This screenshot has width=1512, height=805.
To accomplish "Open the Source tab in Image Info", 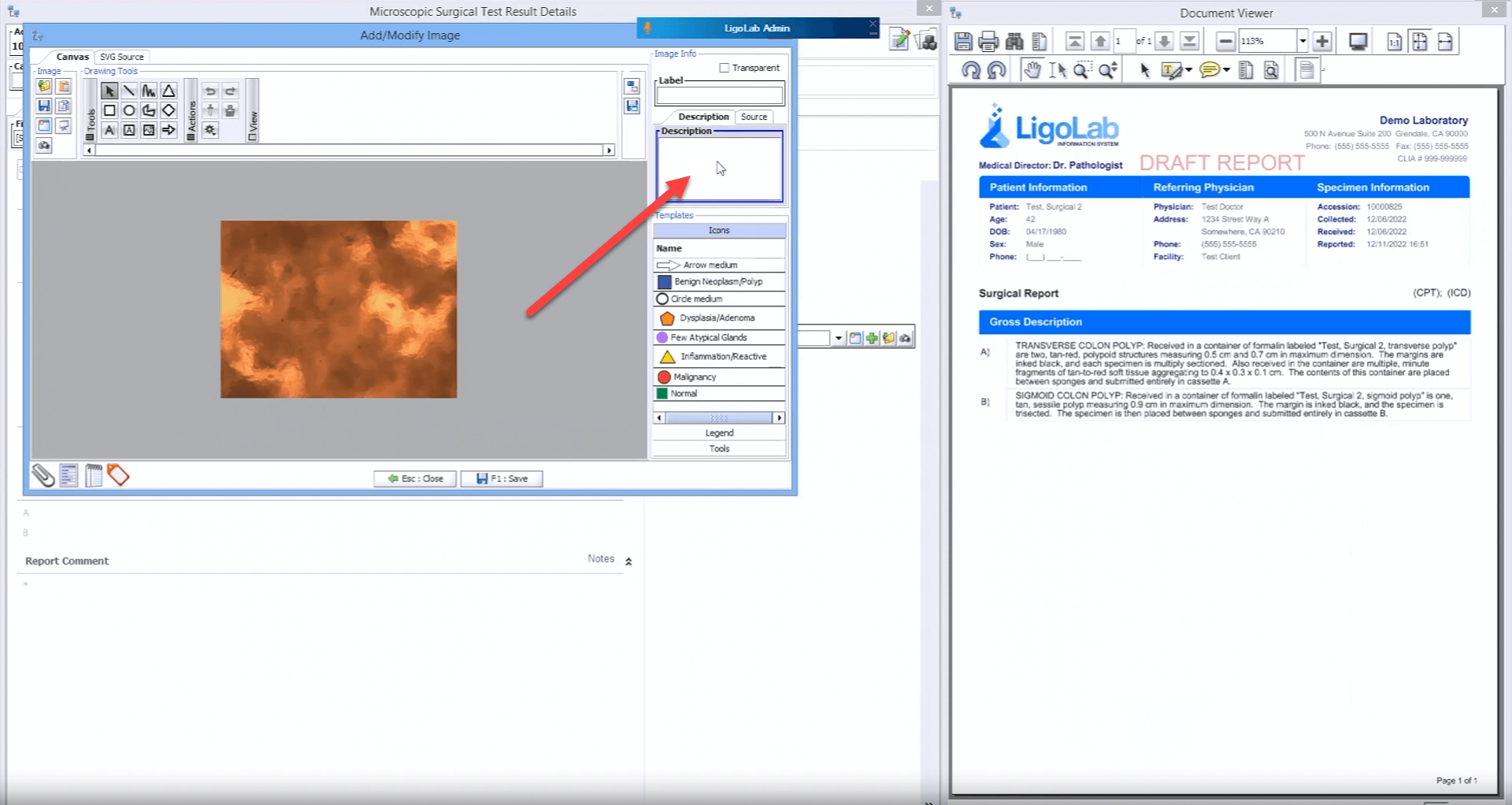I will [754, 117].
